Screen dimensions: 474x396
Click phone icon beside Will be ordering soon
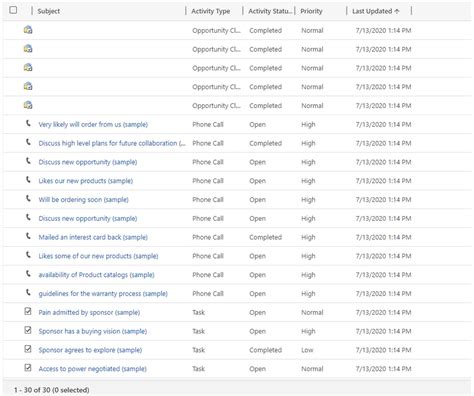pos(28,198)
